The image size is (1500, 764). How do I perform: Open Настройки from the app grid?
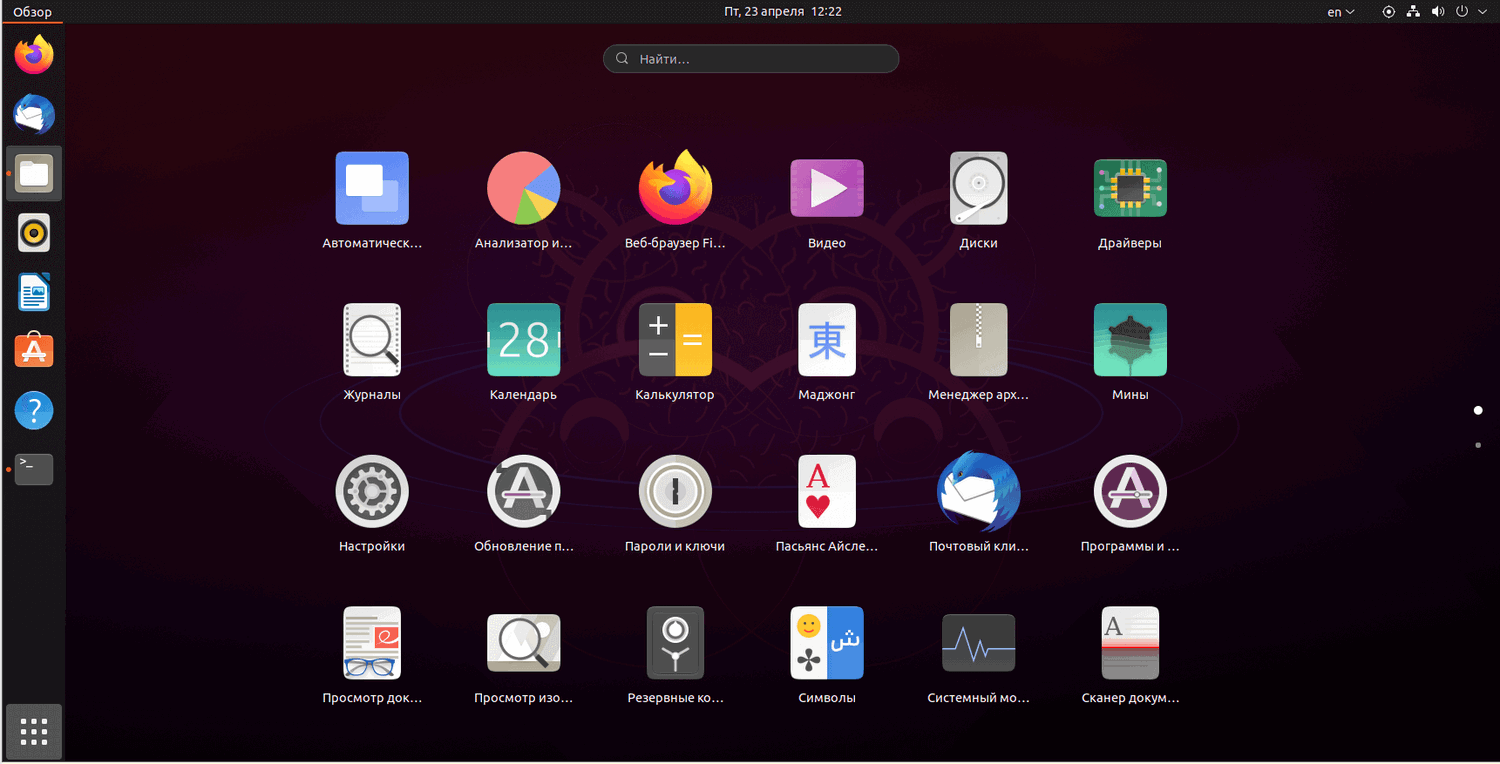pos(372,492)
